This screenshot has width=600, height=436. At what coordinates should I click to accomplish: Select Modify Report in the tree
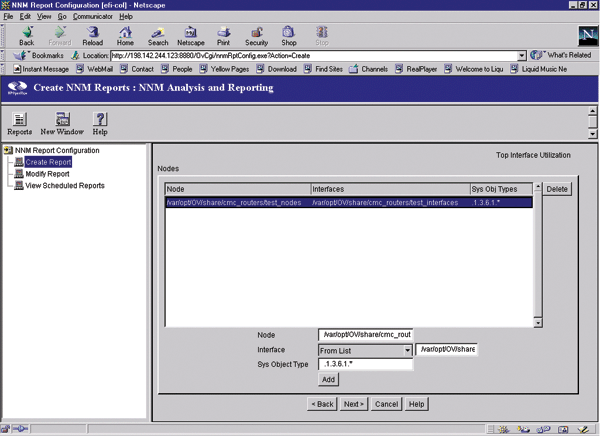click(47, 173)
